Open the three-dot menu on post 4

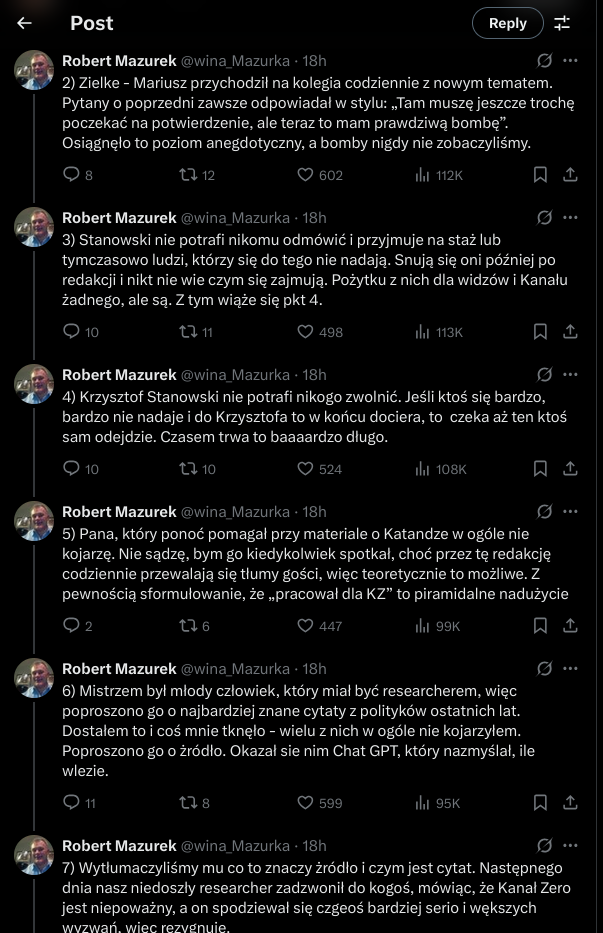pyautogui.click(x=571, y=374)
